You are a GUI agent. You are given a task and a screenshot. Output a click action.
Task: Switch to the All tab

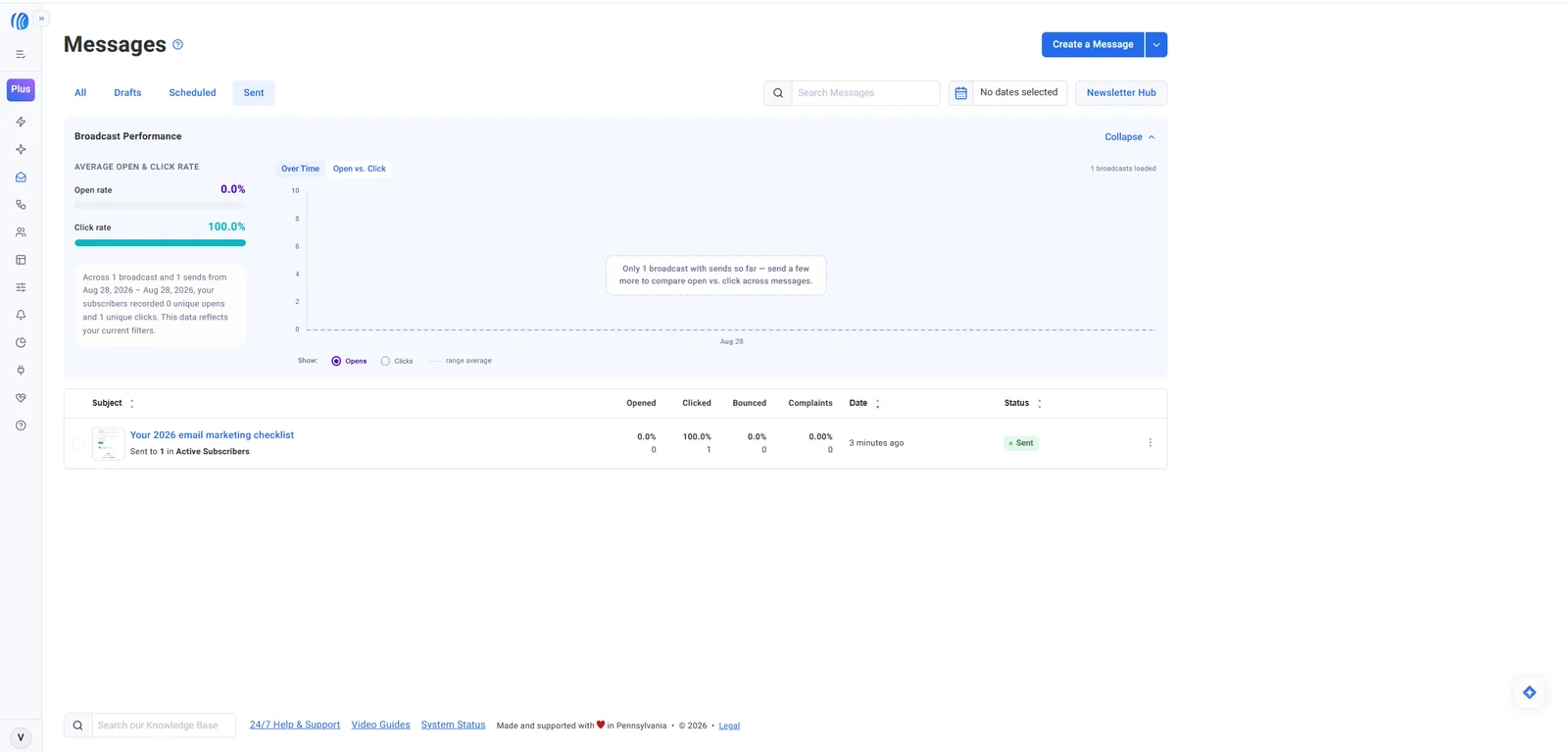tap(80, 93)
